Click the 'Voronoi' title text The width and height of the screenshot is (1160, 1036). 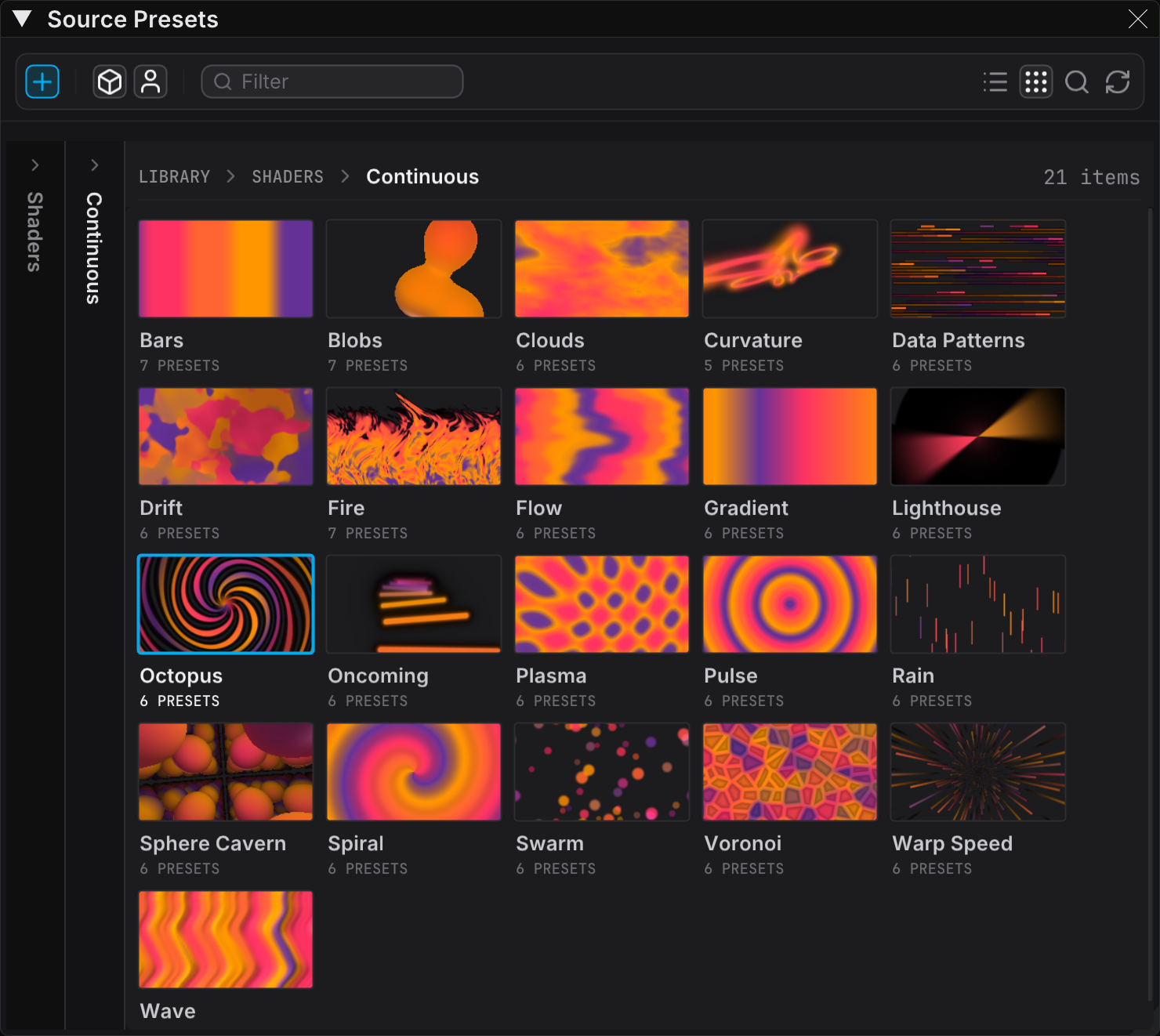click(x=743, y=844)
